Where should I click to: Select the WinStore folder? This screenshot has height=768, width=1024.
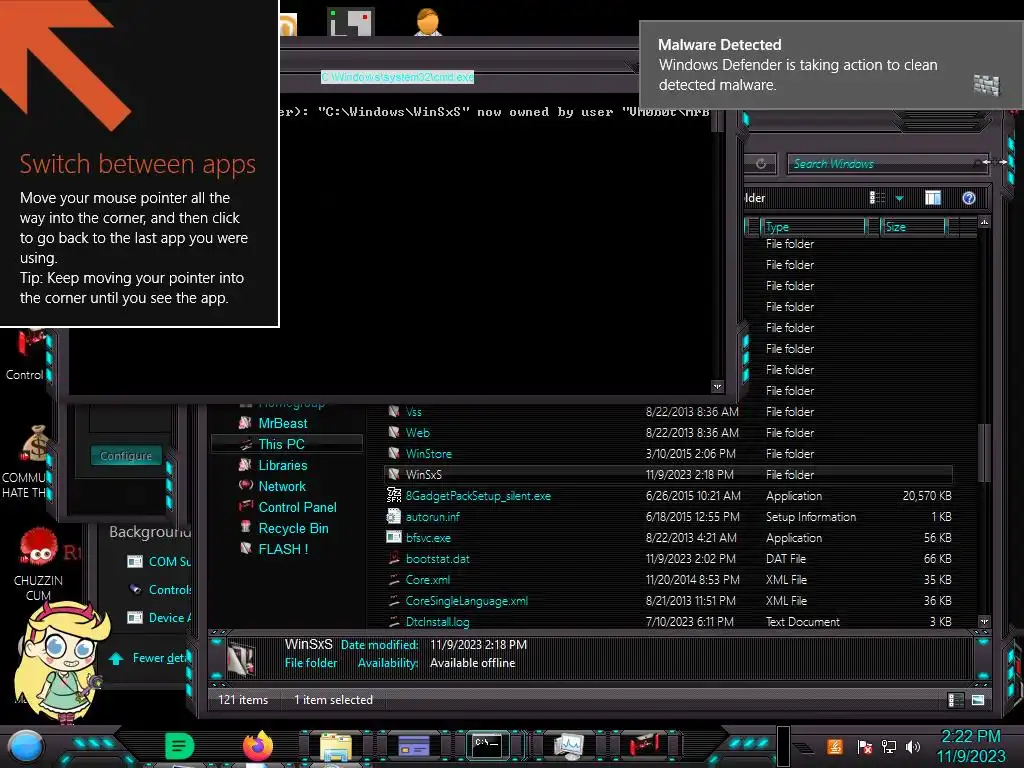(428, 453)
